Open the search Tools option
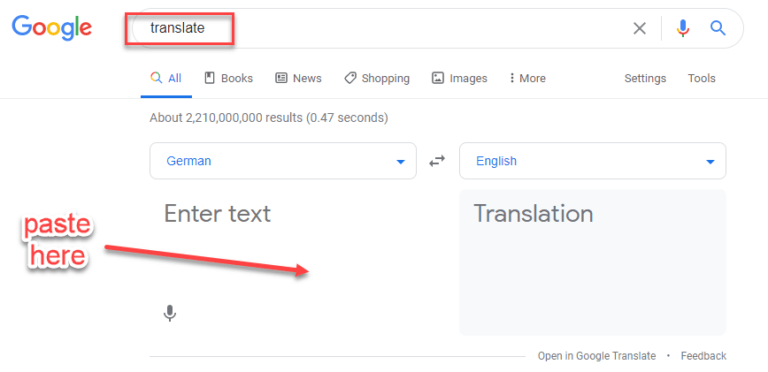Viewport: 768px width, 372px height. tap(701, 78)
